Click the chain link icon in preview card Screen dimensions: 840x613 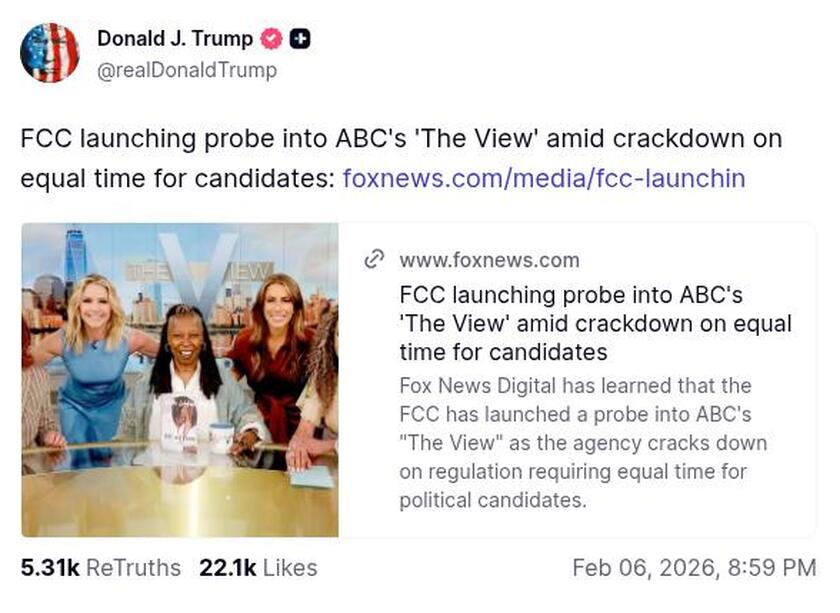pos(374,260)
